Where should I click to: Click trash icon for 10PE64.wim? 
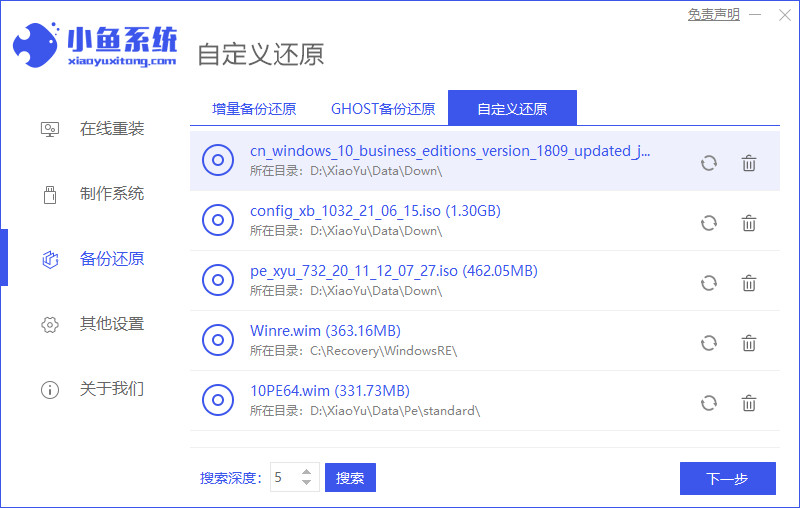pos(748,403)
